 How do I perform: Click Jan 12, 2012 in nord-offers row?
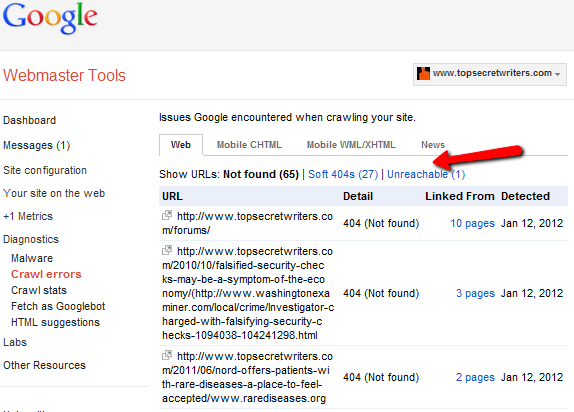coord(532,377)
